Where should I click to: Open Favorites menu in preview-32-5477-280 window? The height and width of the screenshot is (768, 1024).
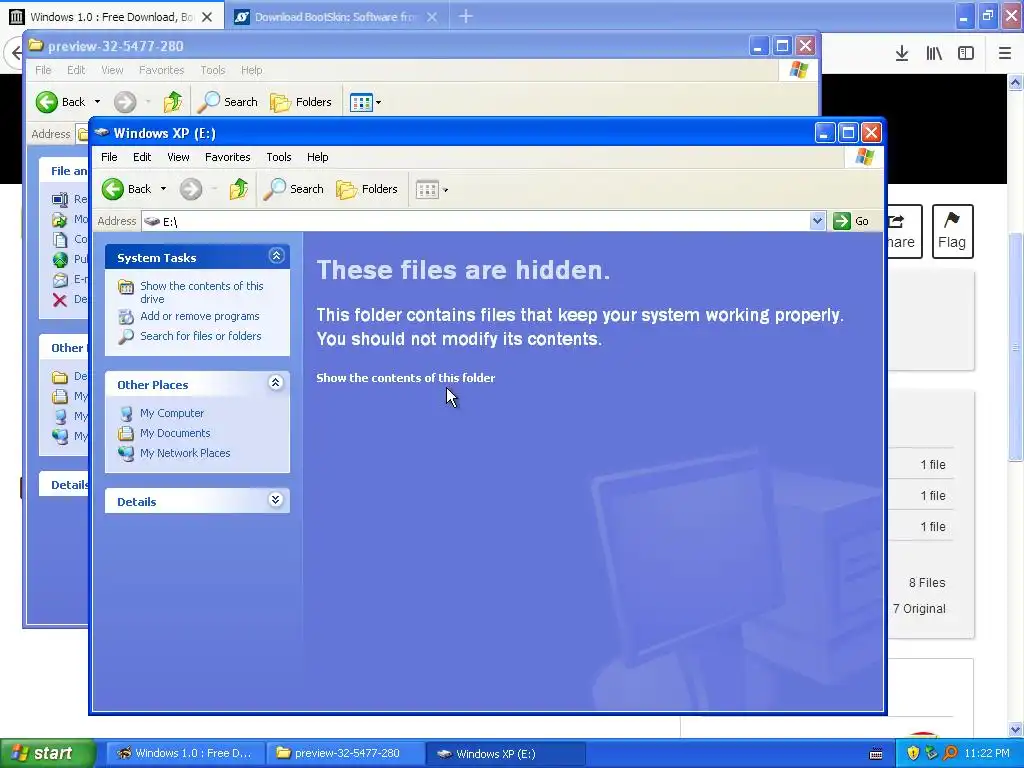point(161,70)
